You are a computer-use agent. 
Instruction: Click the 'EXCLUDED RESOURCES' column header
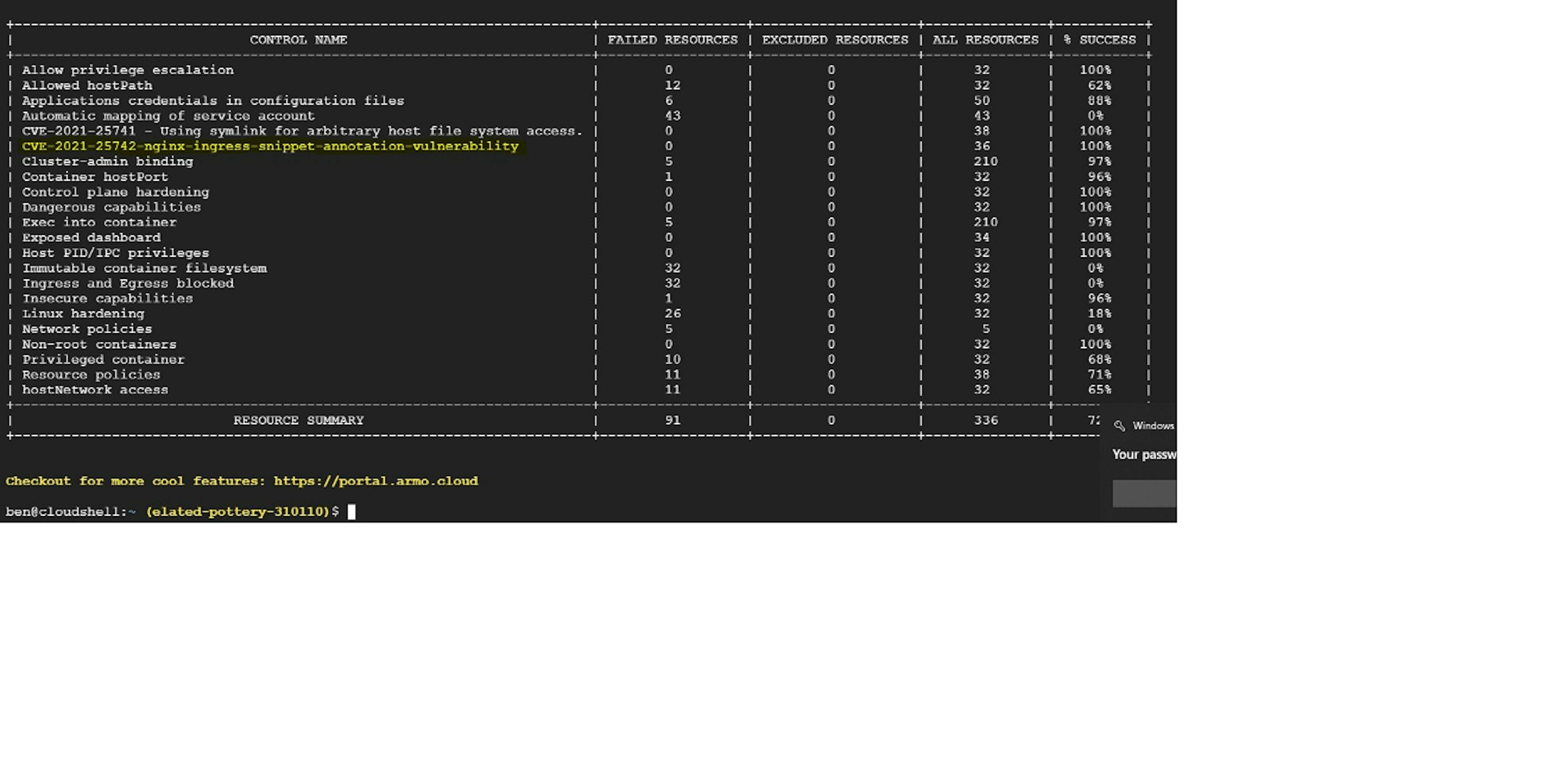click(835, 40)
